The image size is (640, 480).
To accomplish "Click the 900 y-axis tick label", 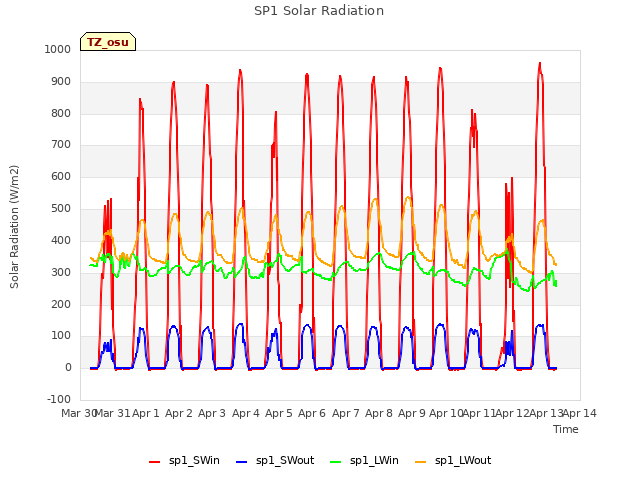I will pos(61,82).
